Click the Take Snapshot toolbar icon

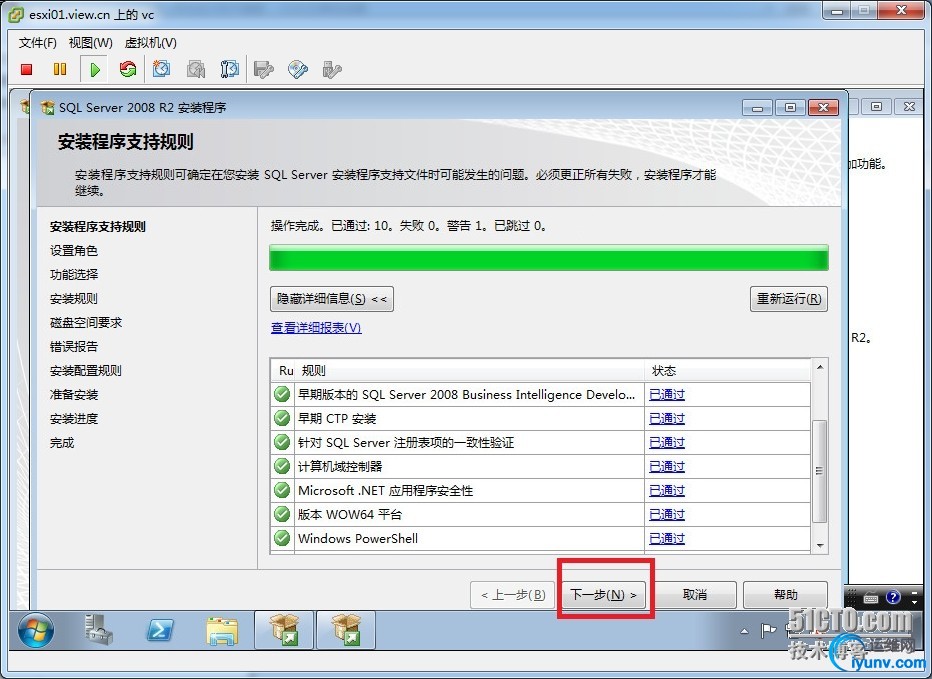[161, 70]
